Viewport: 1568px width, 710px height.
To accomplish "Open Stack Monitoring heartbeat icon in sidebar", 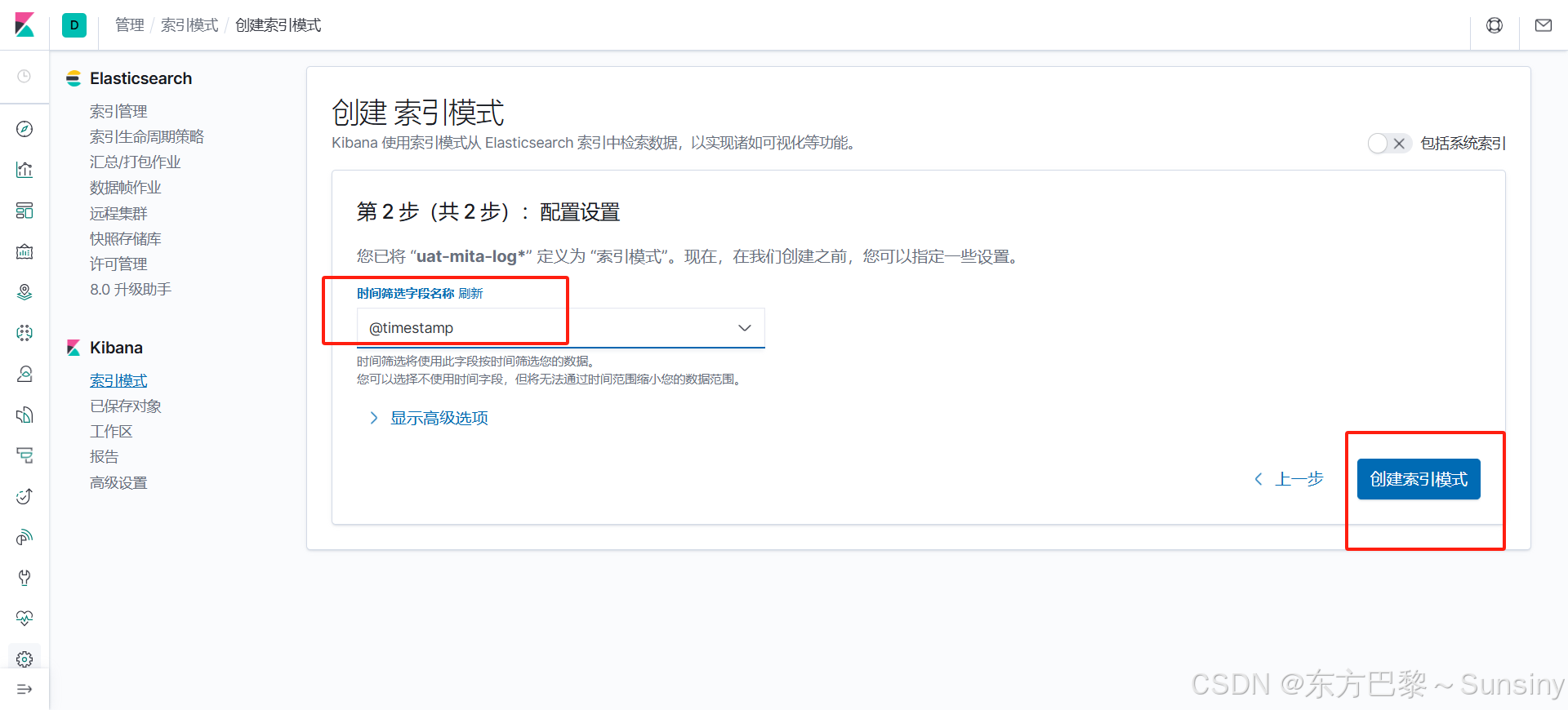I will click(x=24, y=618).
